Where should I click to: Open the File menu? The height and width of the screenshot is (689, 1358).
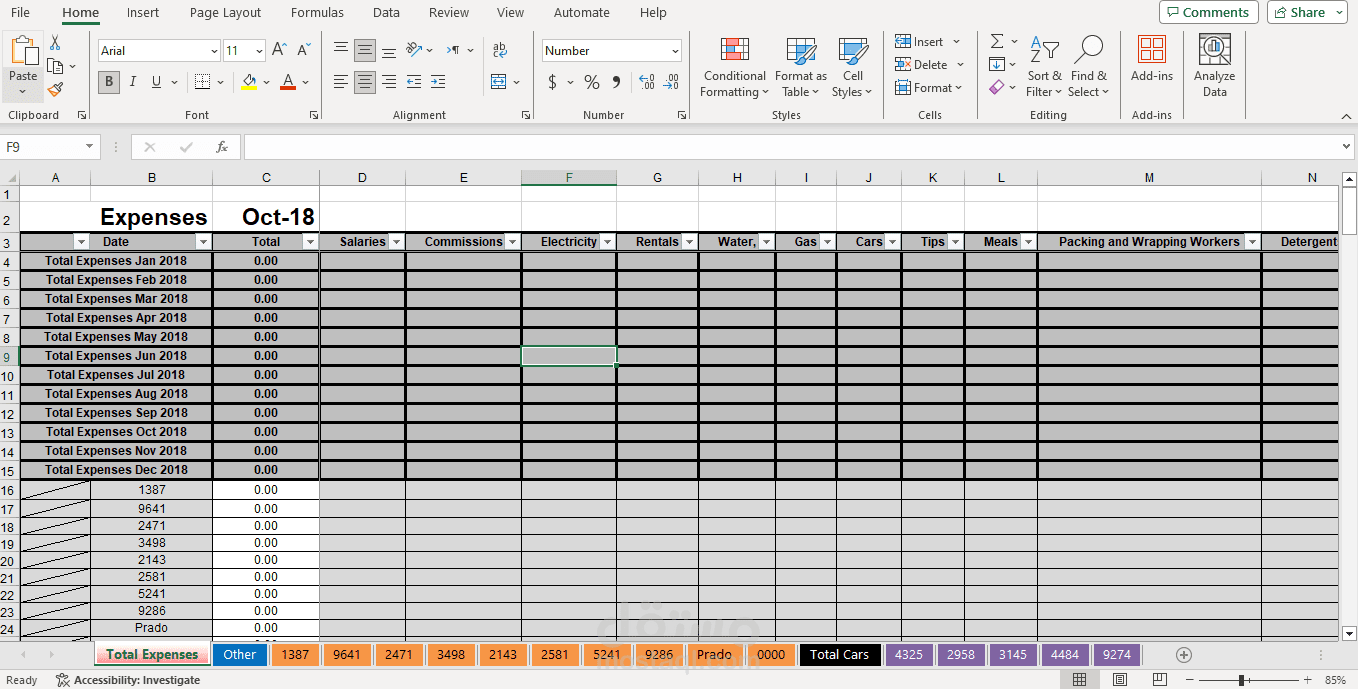pyautogui.click(x=20, y=13)
